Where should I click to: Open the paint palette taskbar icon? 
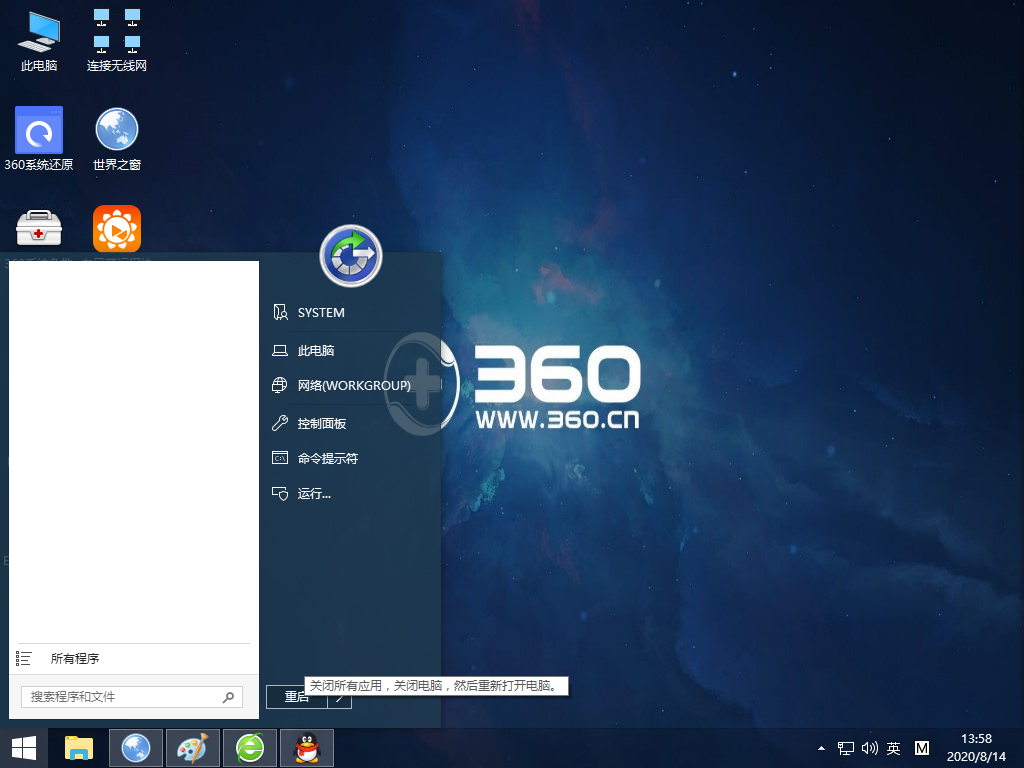[x=193, y=748]
